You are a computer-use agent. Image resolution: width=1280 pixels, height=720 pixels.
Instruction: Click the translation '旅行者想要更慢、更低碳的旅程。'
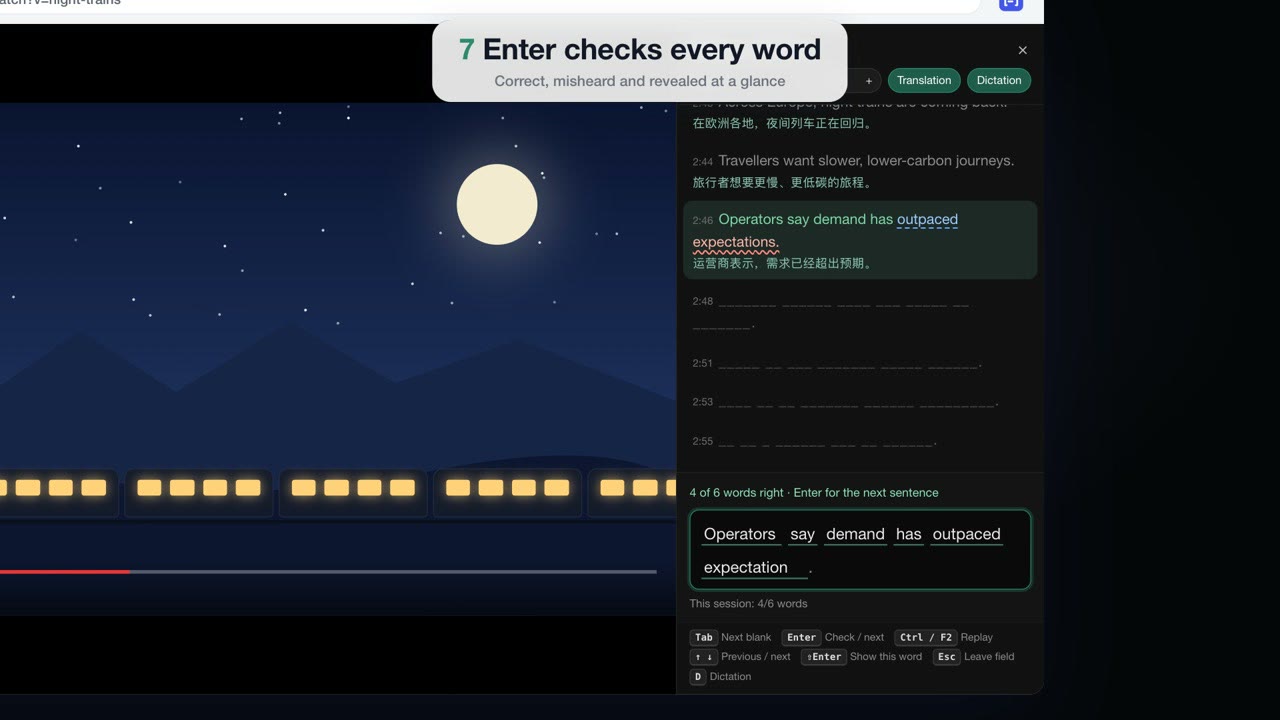pos(783,183)
